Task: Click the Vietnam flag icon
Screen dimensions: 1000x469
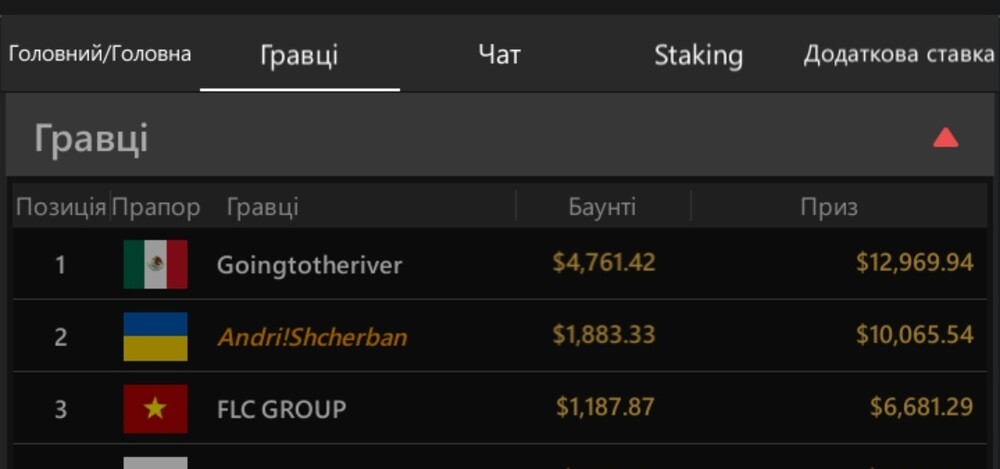Action: [156, 408]
